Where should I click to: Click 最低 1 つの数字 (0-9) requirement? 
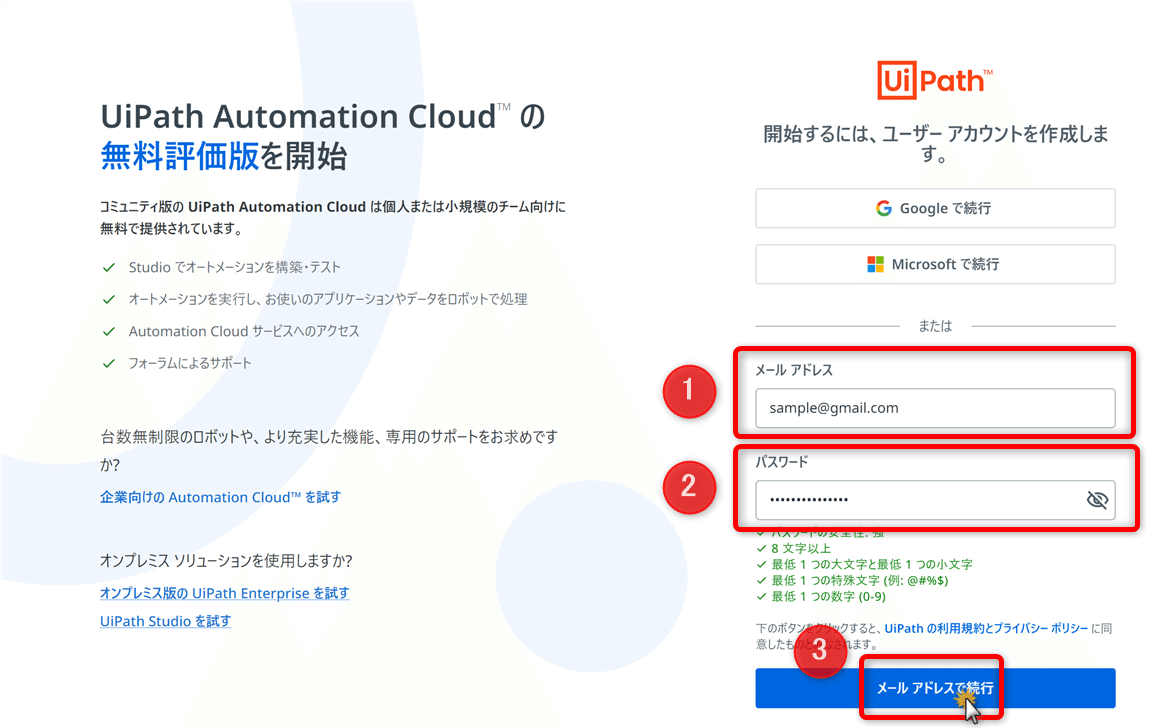(x=828, y=596)
